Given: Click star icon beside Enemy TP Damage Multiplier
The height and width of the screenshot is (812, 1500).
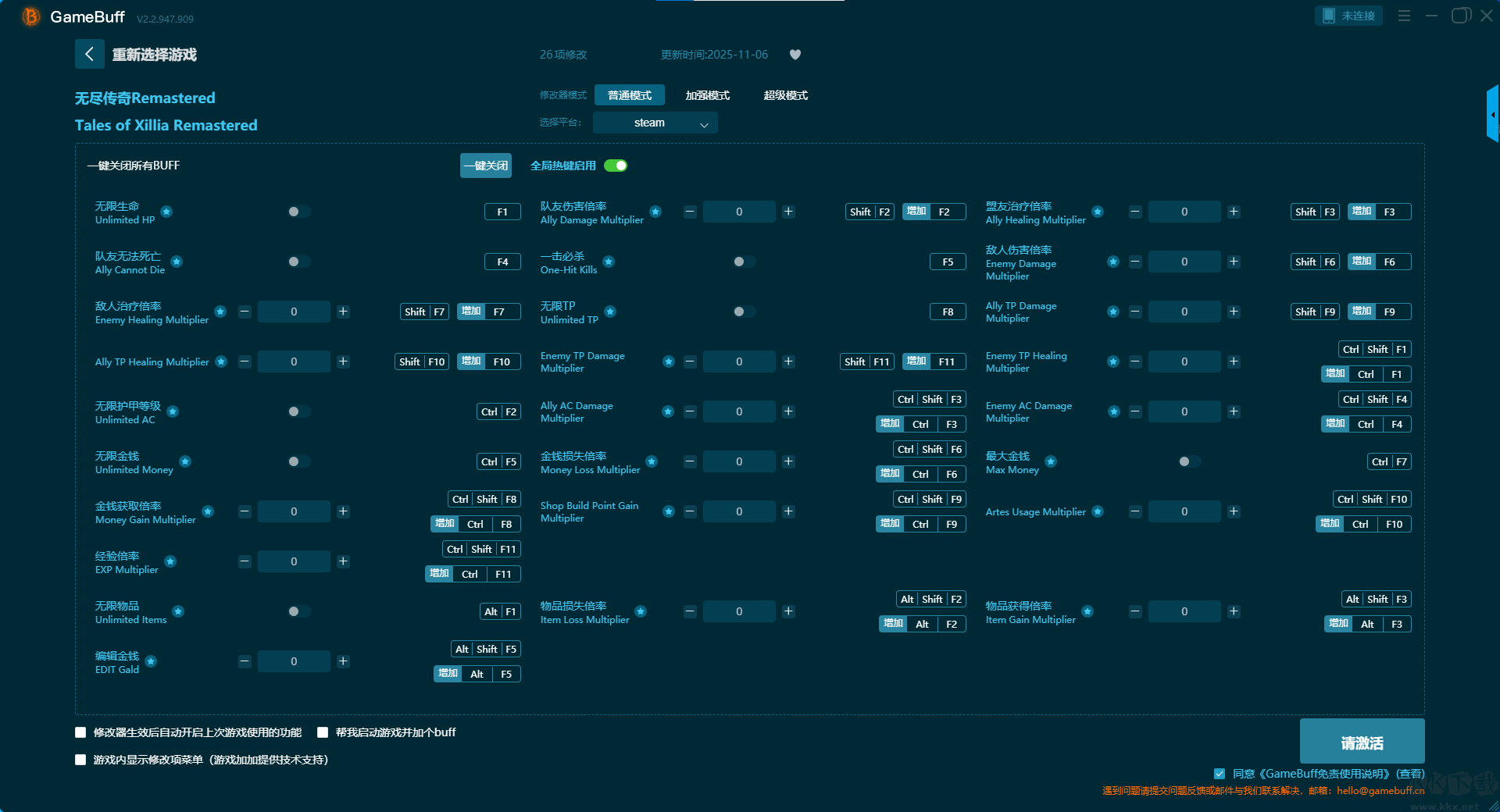Looking at the screenshot, I should click(x=668, y=361).
